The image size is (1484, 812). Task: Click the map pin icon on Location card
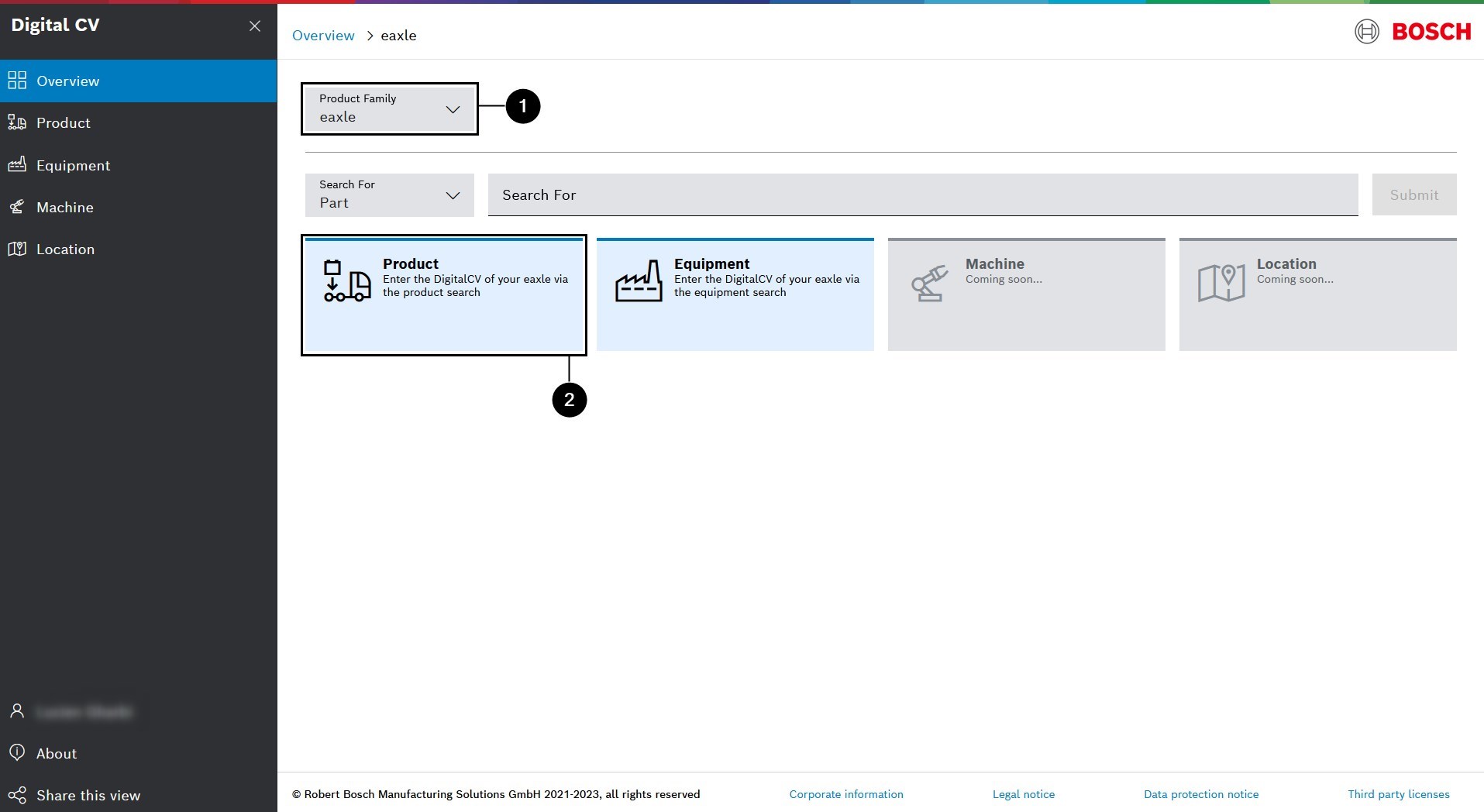pos(1221,283)
